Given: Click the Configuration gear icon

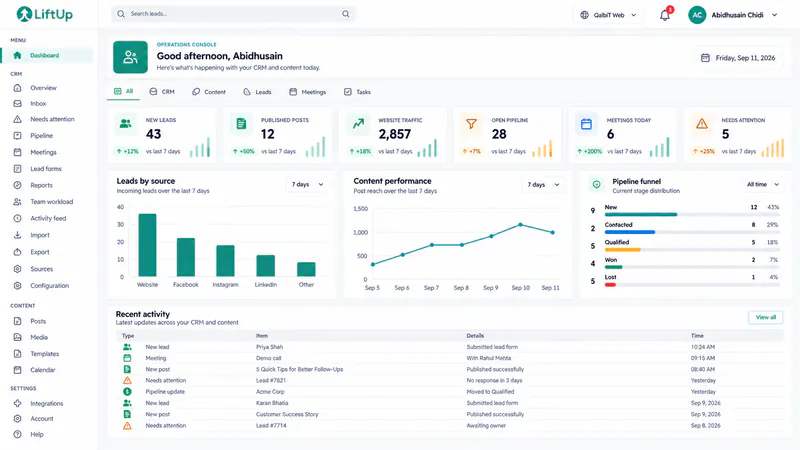Looking at the screenshot, I should (x=17, y=286).
